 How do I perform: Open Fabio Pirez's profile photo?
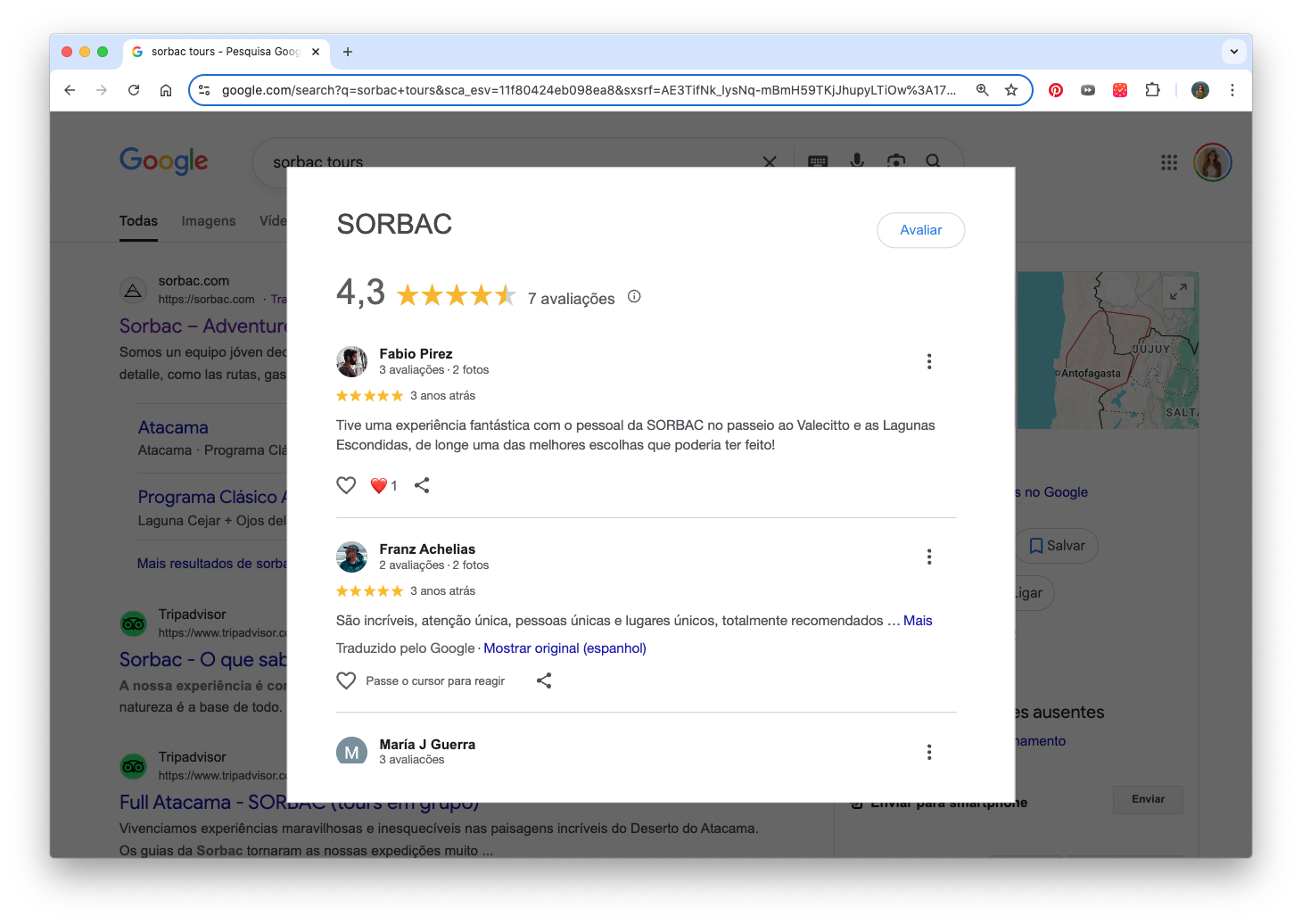352,361
